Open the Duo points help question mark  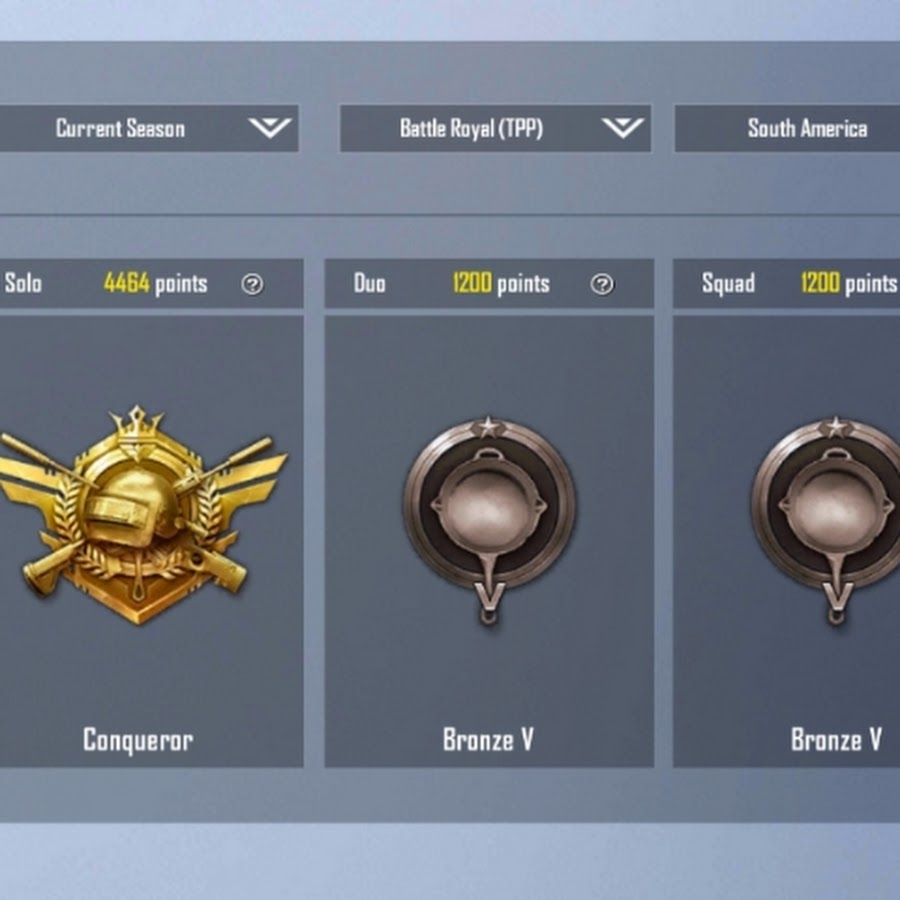[x=602, y=284]
